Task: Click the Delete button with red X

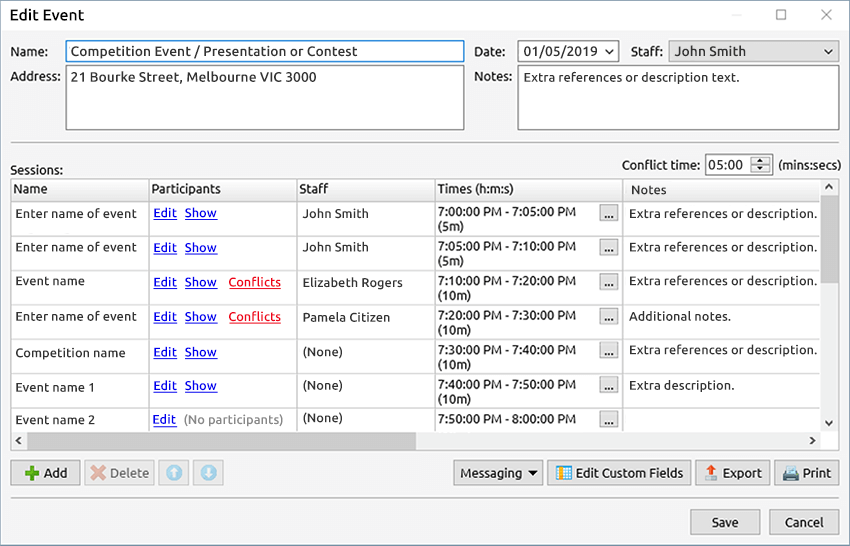Action: tap(119, 473)
